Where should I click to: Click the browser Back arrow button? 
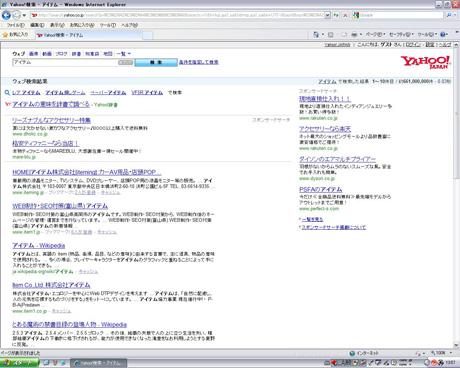(6, 15)
